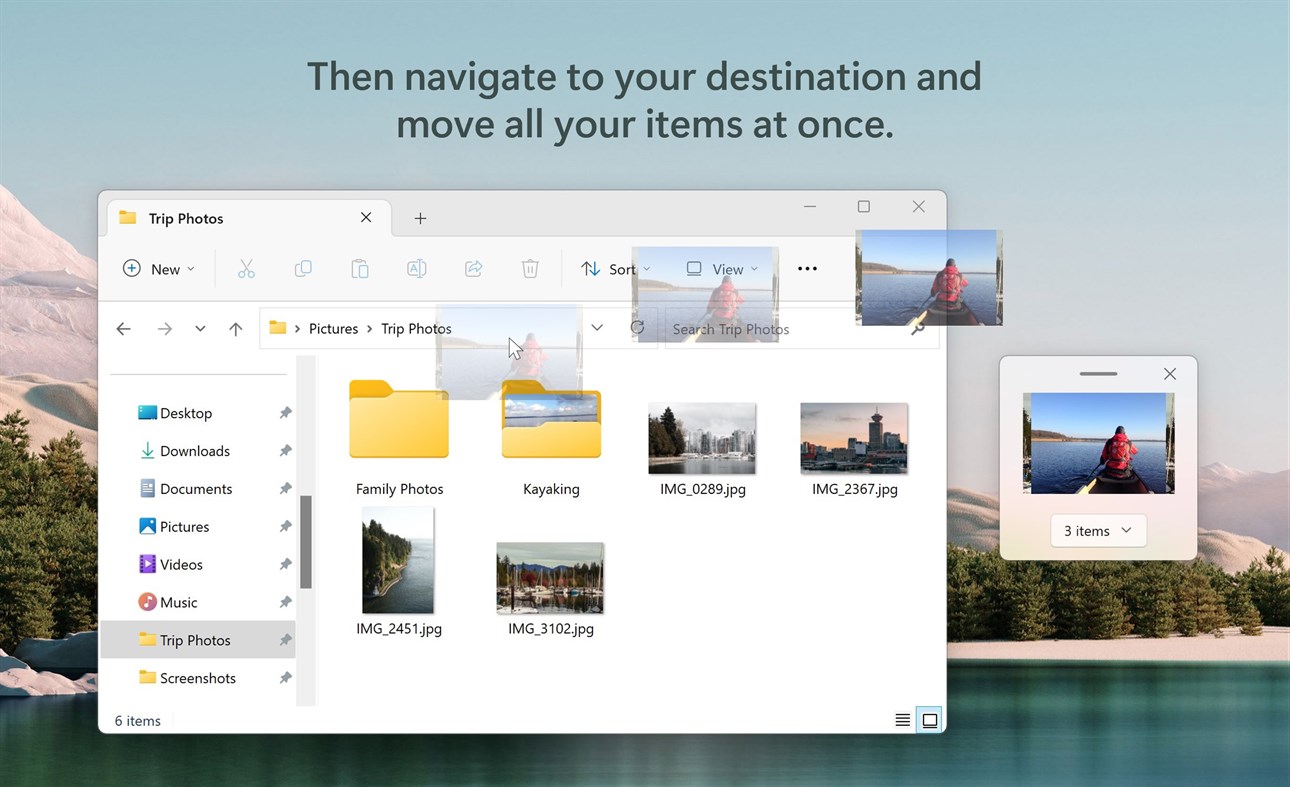Paste items with the Paste icon
Viewport: 1290px width, 787px height.
click(x=360, y=268)
